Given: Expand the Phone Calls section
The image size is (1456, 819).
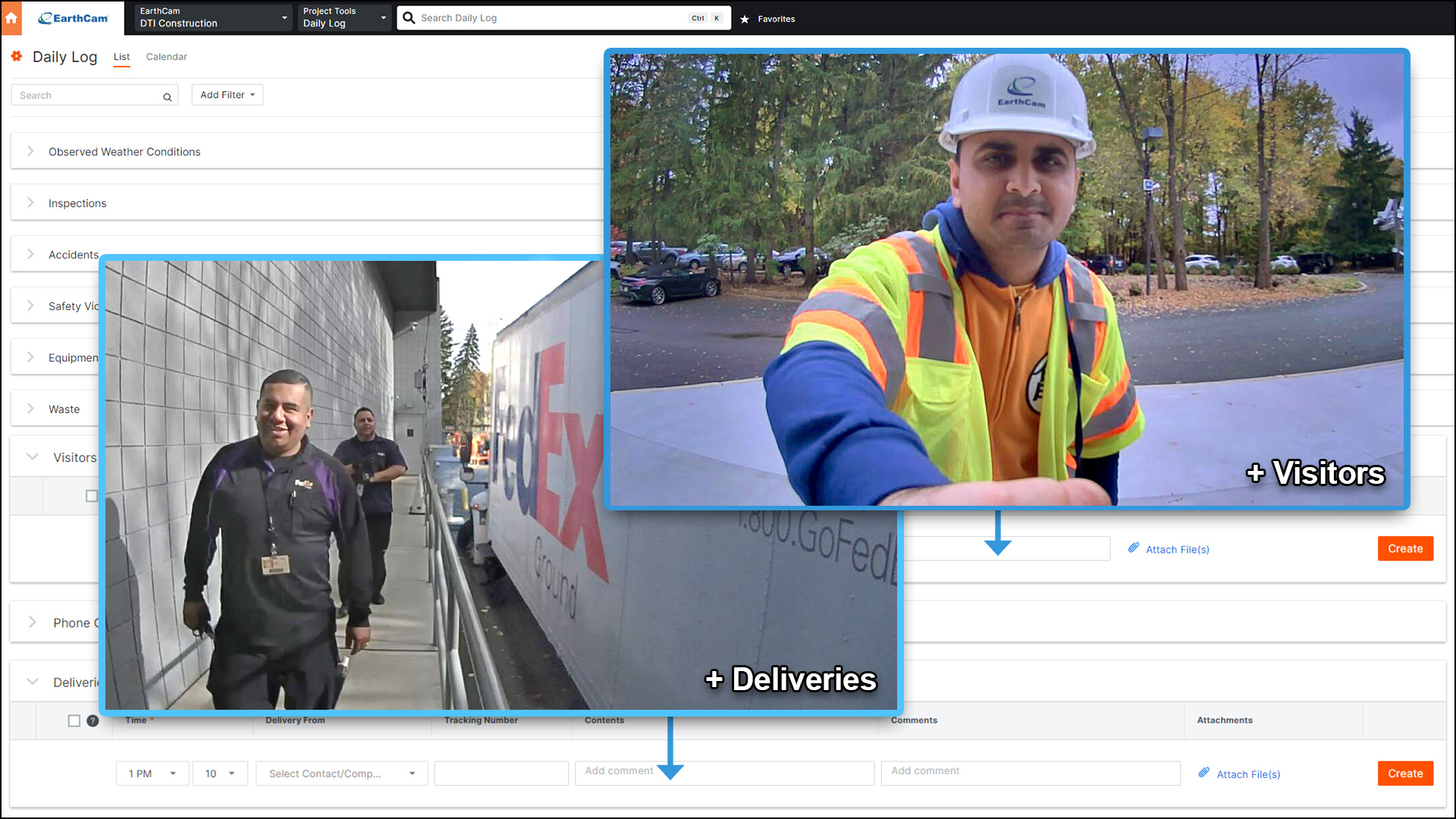Looking at the screenshot, I should 33,622.
